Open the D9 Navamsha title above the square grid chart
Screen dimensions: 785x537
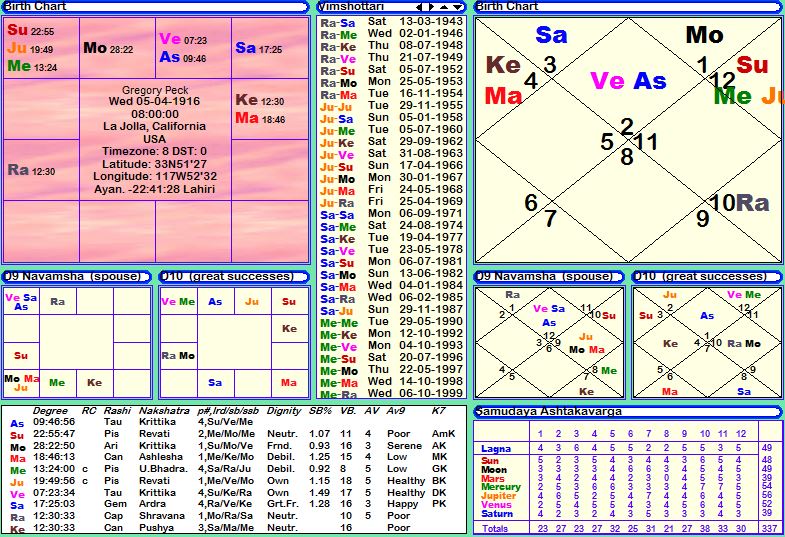coord(77,276)
